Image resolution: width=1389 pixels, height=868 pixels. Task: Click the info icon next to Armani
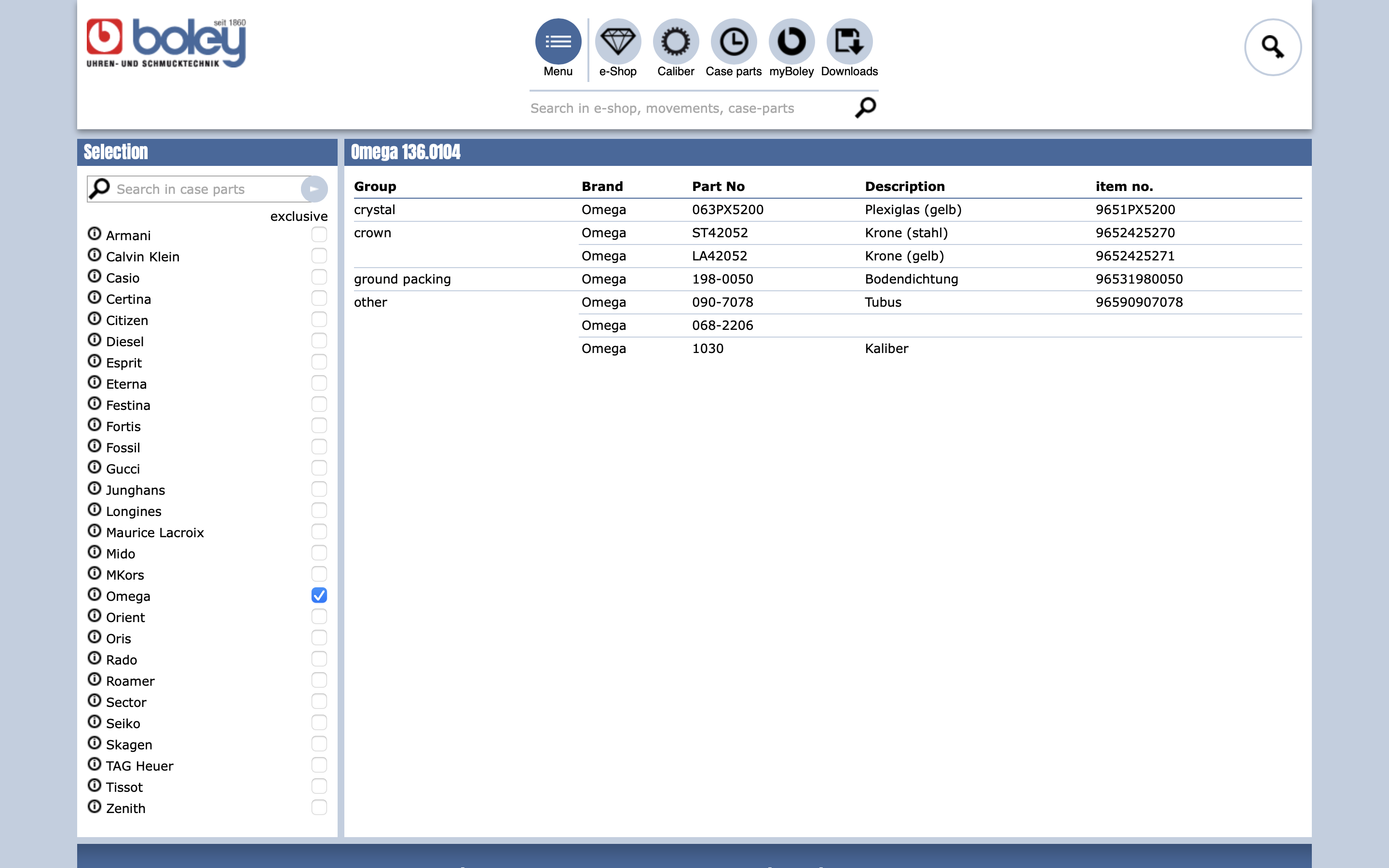pyautogui.click(x=94, y=234)
